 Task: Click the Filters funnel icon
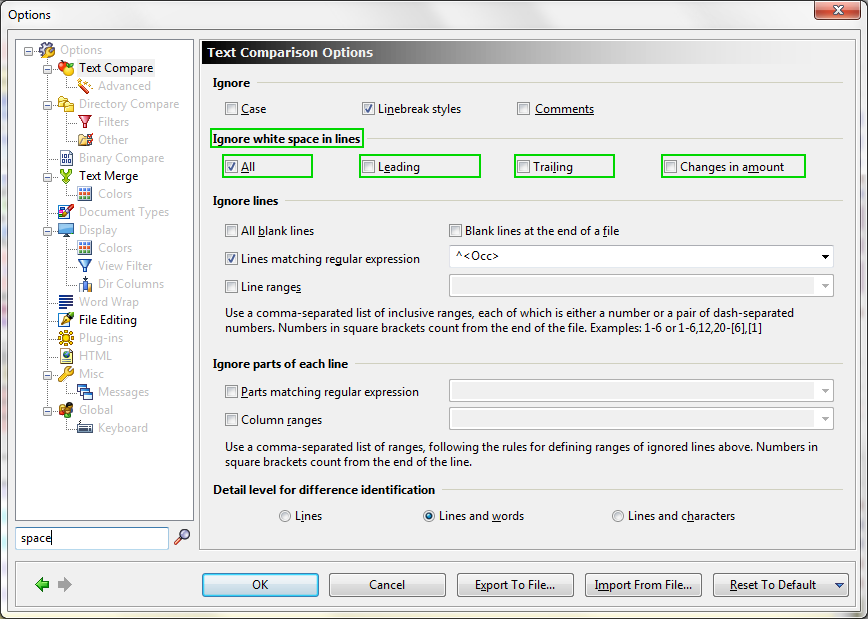coord(85,122)
